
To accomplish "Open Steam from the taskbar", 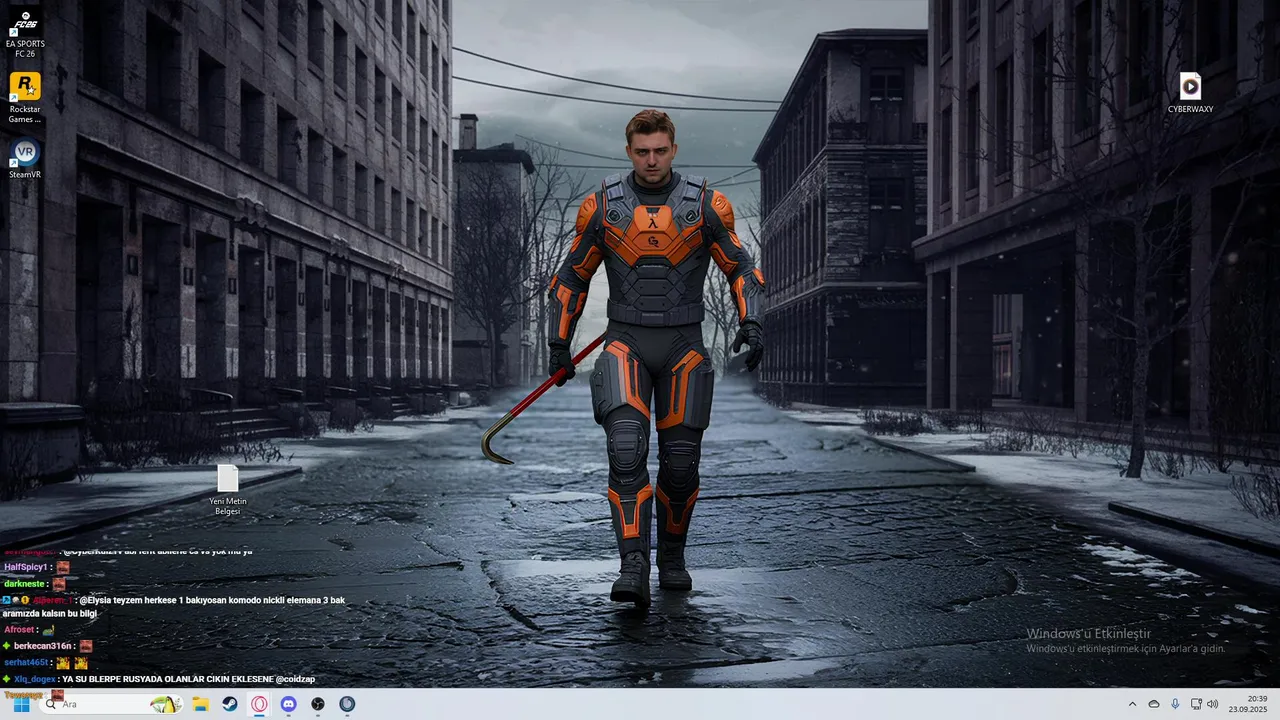I will [230, 704].
